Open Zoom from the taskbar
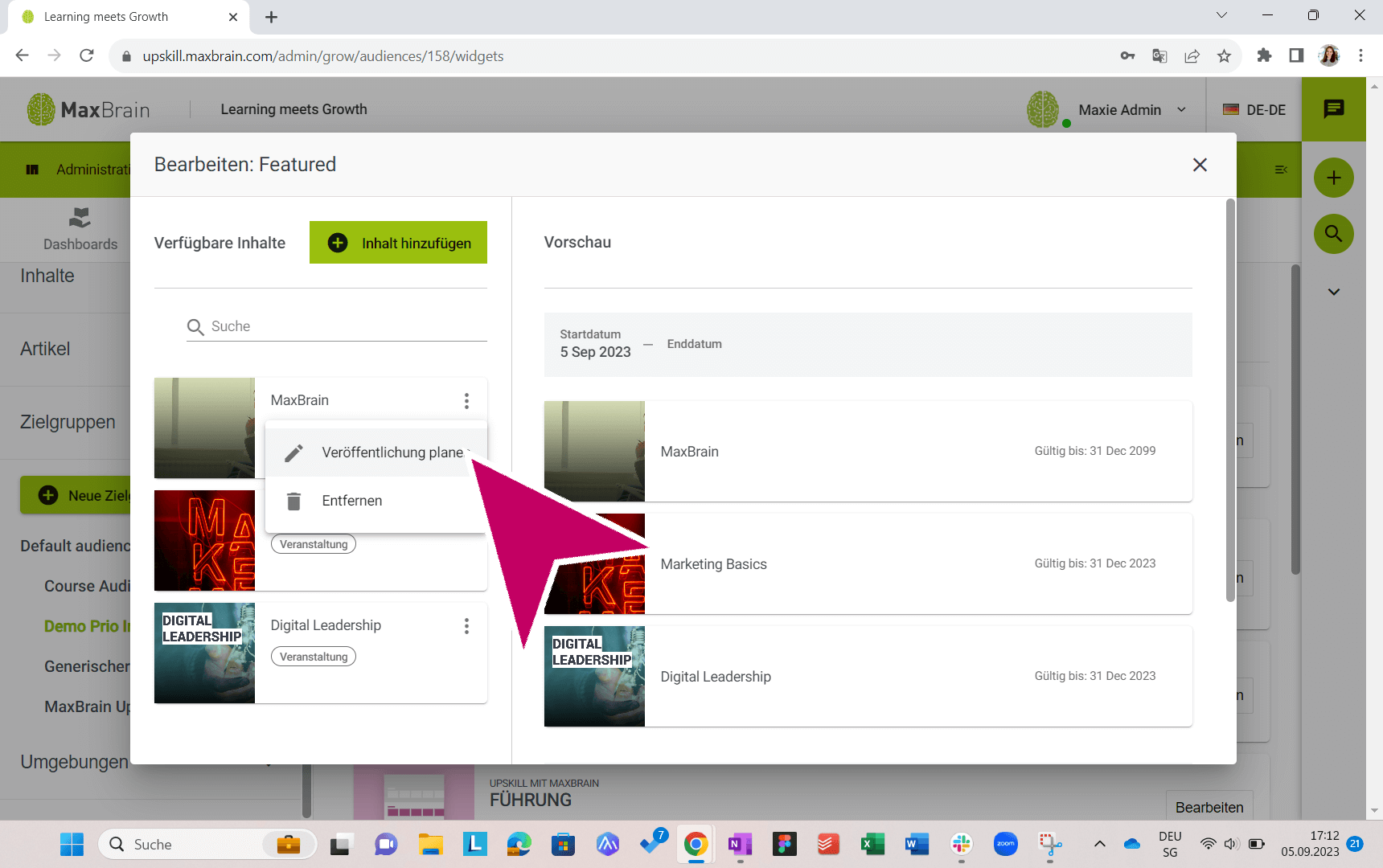Screen dimensions: 1383x868 (1005, 844)
